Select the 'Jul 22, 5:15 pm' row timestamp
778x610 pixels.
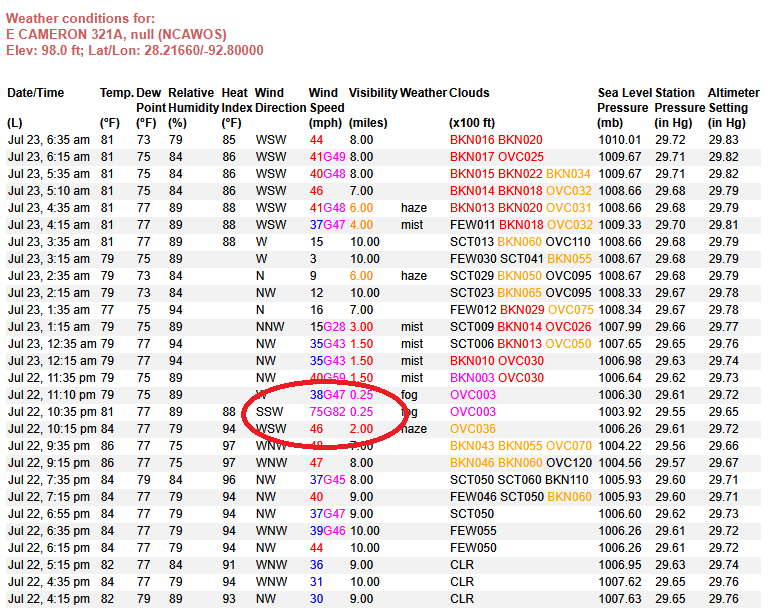[49, 565]
